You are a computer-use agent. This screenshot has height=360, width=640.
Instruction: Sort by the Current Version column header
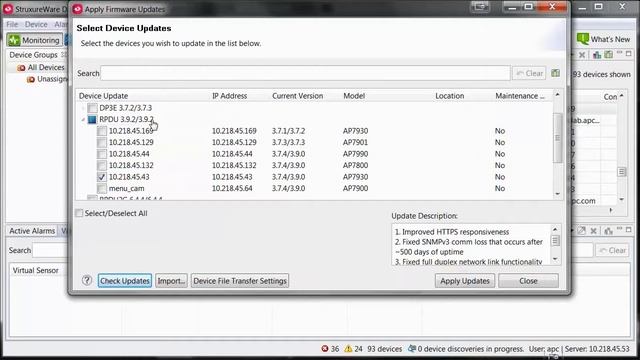[x=298, y=96]
